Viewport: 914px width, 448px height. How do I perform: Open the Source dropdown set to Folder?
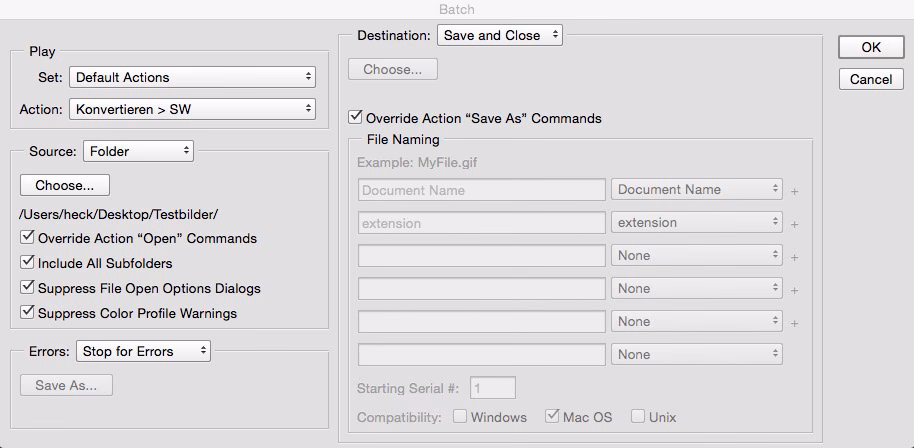coord(138,151)
